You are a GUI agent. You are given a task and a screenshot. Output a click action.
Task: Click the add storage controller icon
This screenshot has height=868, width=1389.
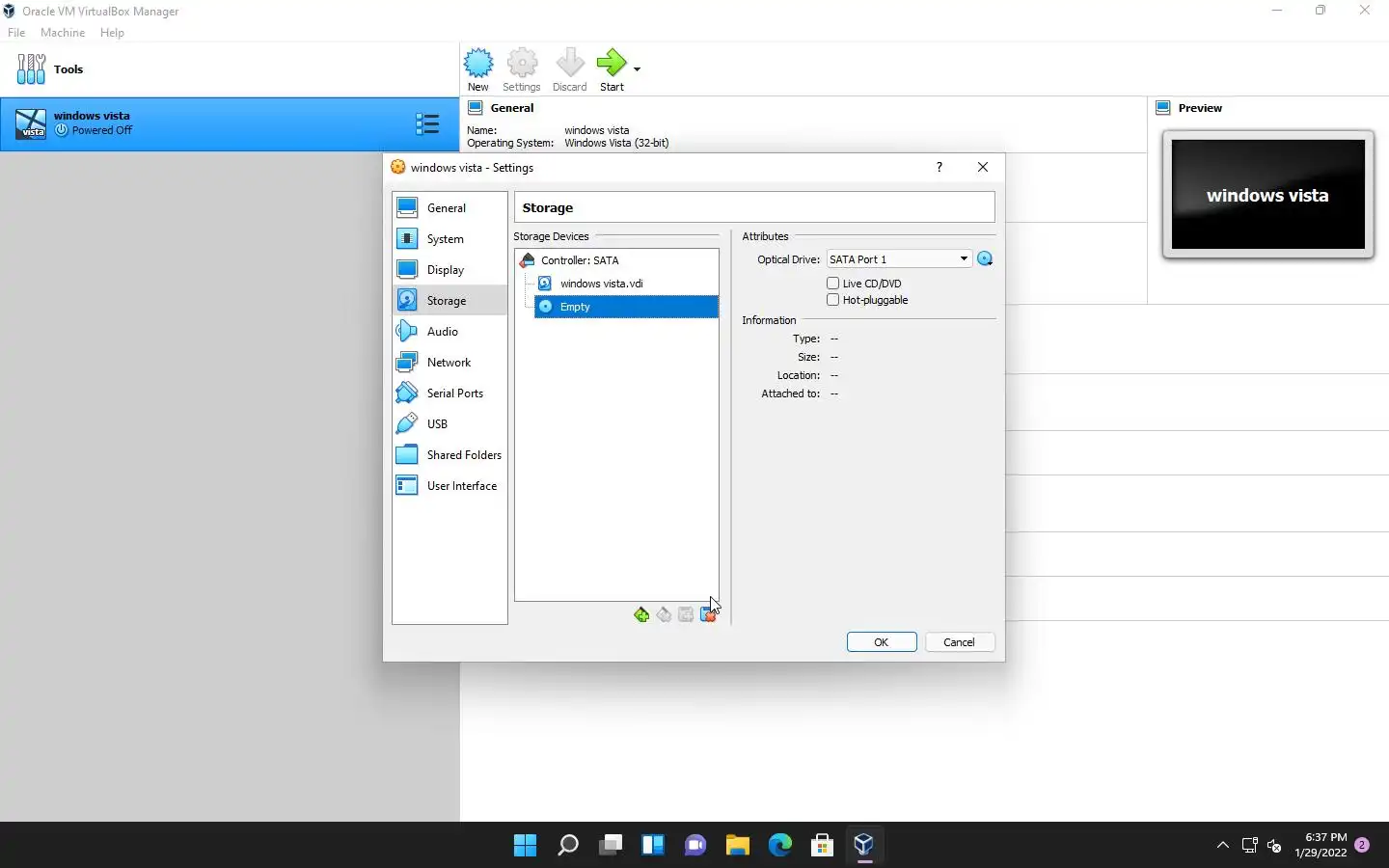pyautogui.click(x=641, y=615)
